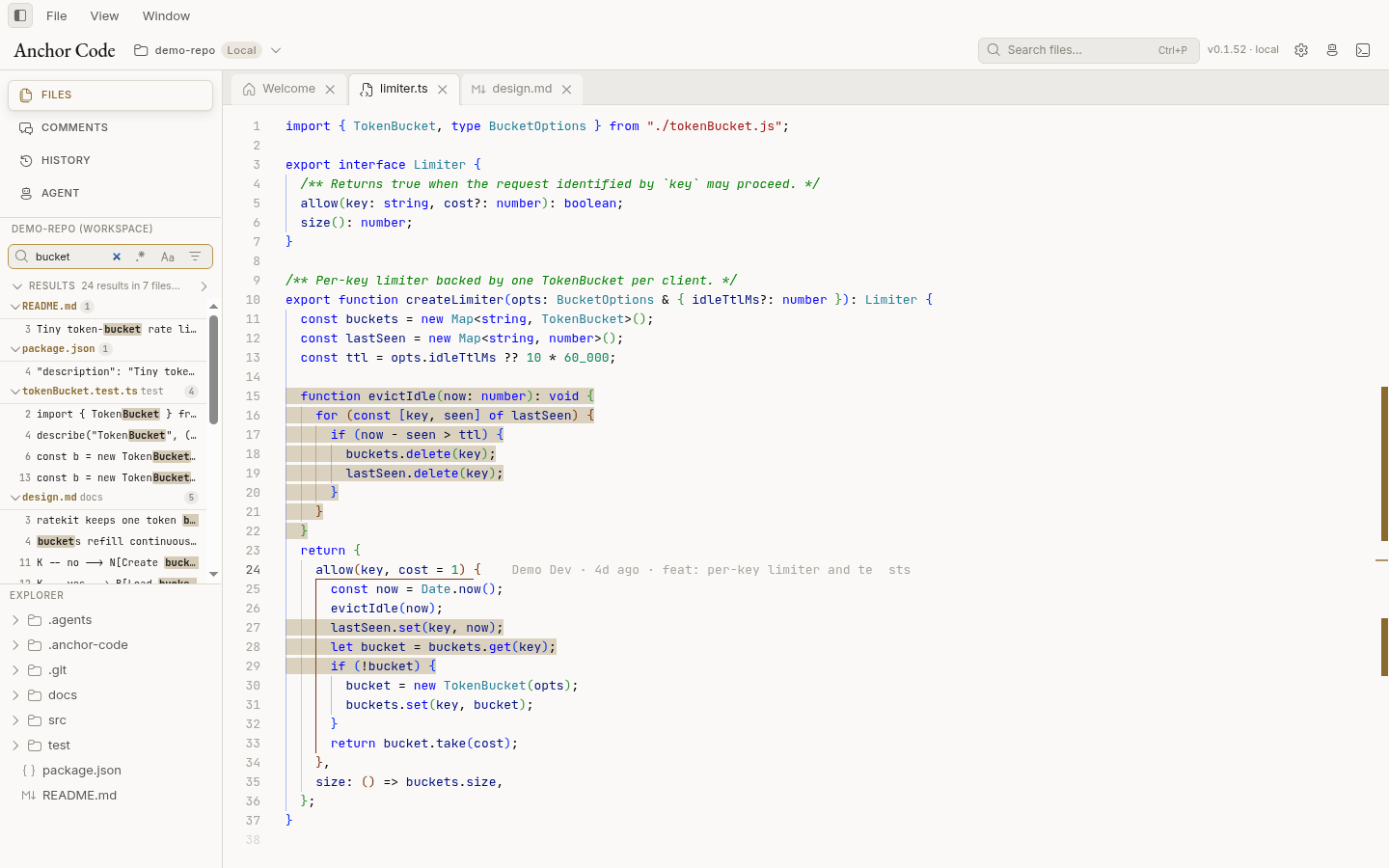The height and width of the screenshot is (868, 1389).
Task: Open the View menu
Action: click(104, 15)
